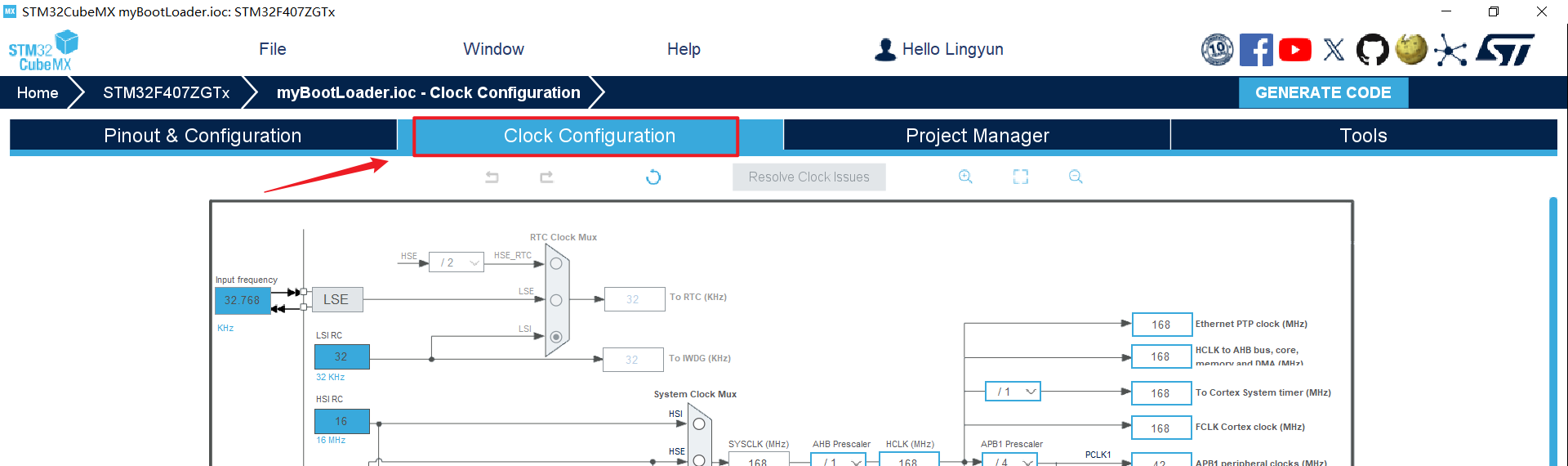1568x466 pixels.
Task: Click the RTC Clock Mux label
Action: click(563, 237)
